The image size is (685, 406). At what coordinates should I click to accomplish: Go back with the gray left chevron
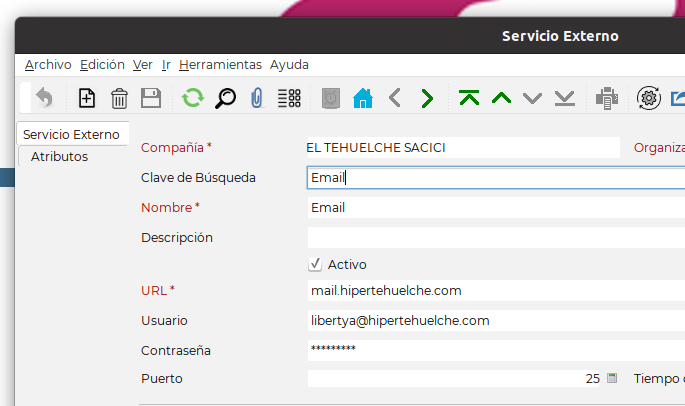[395, 97]
